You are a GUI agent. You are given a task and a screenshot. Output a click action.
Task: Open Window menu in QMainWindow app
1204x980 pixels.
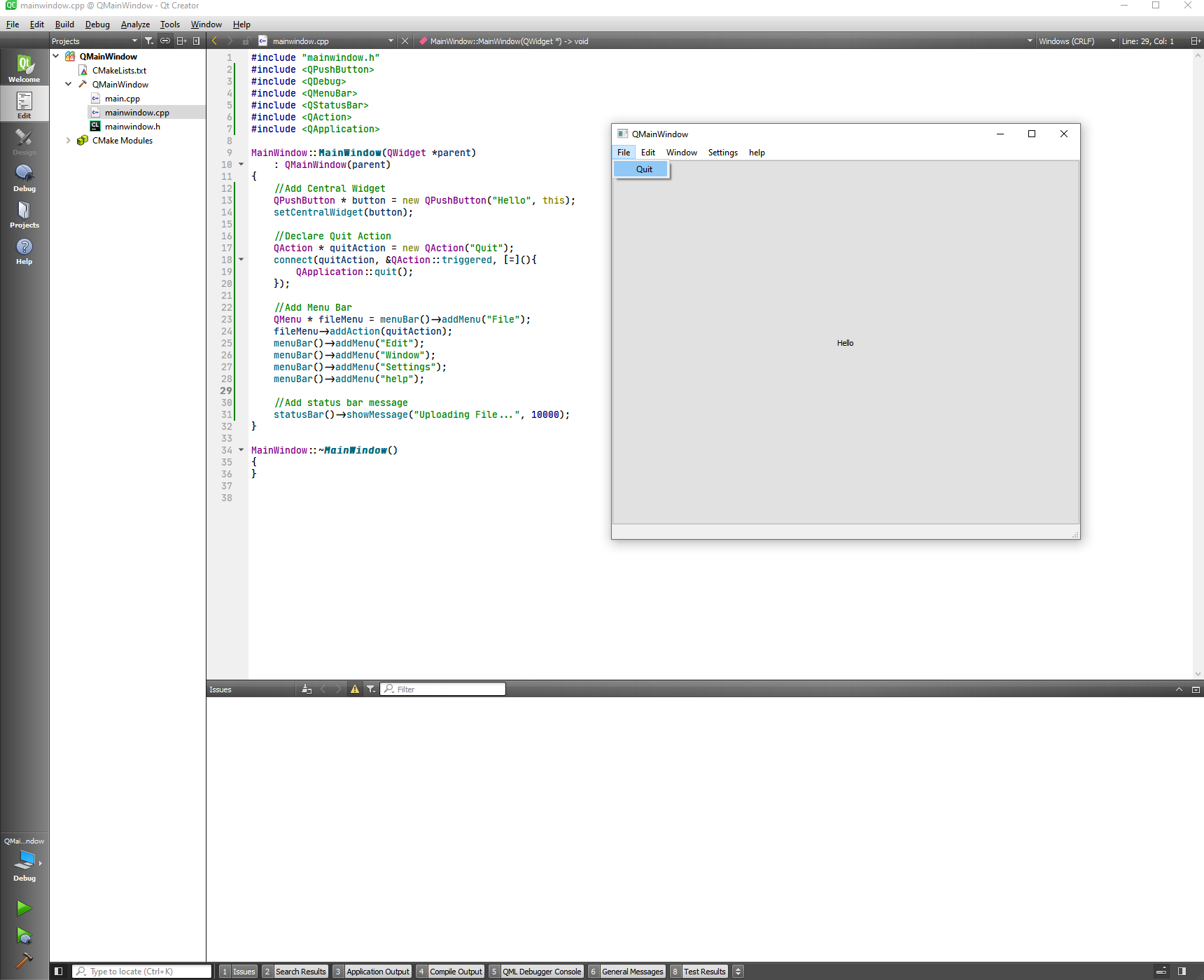click(x=682, y=153)
